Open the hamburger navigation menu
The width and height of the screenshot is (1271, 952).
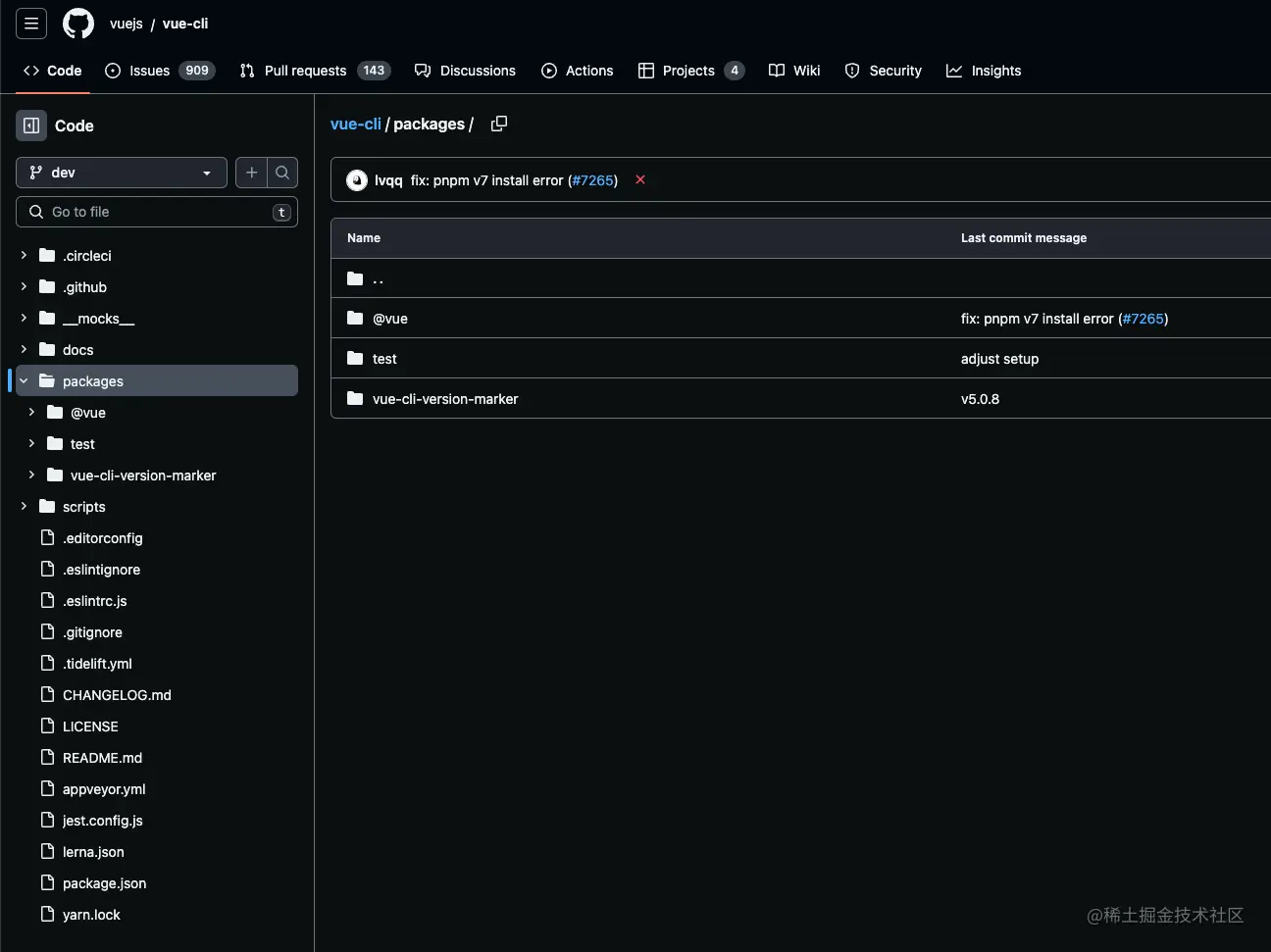31,24
